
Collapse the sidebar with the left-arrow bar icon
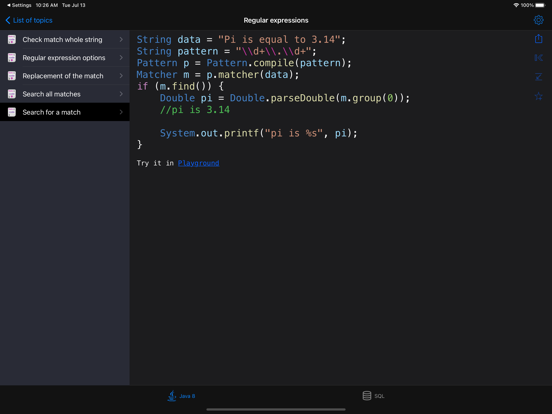click(x=538, y=58)
